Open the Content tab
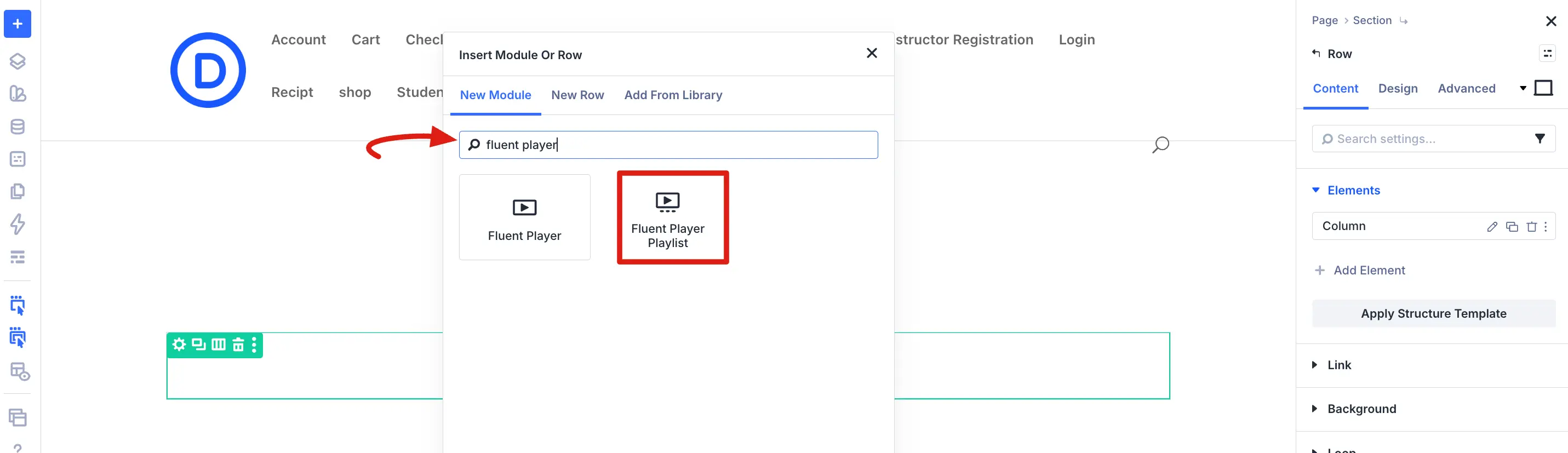Viewport: 1568px width, 453px height. 1336,88
